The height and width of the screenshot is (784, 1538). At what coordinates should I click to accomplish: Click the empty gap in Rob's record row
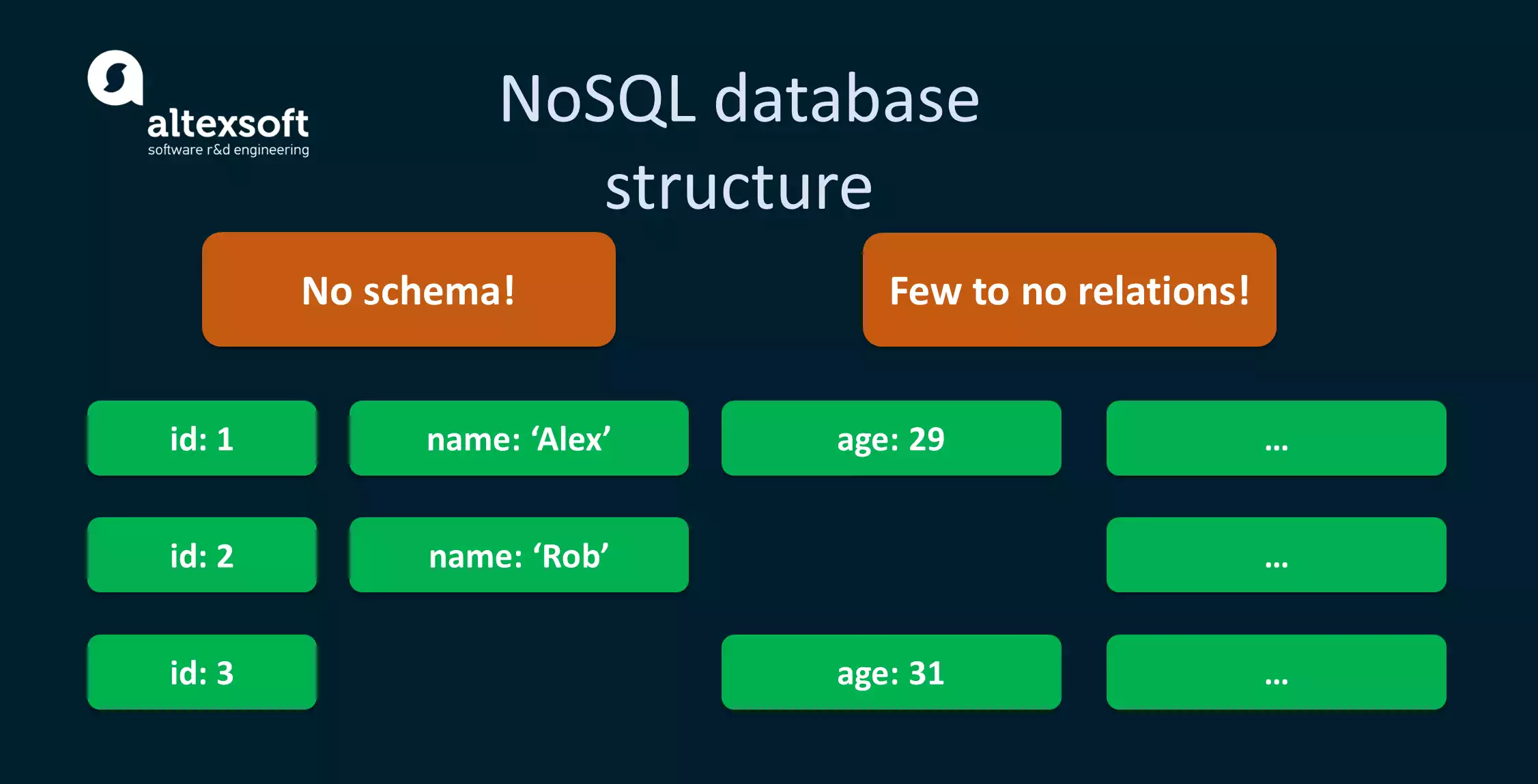click(x=891, y=555)
